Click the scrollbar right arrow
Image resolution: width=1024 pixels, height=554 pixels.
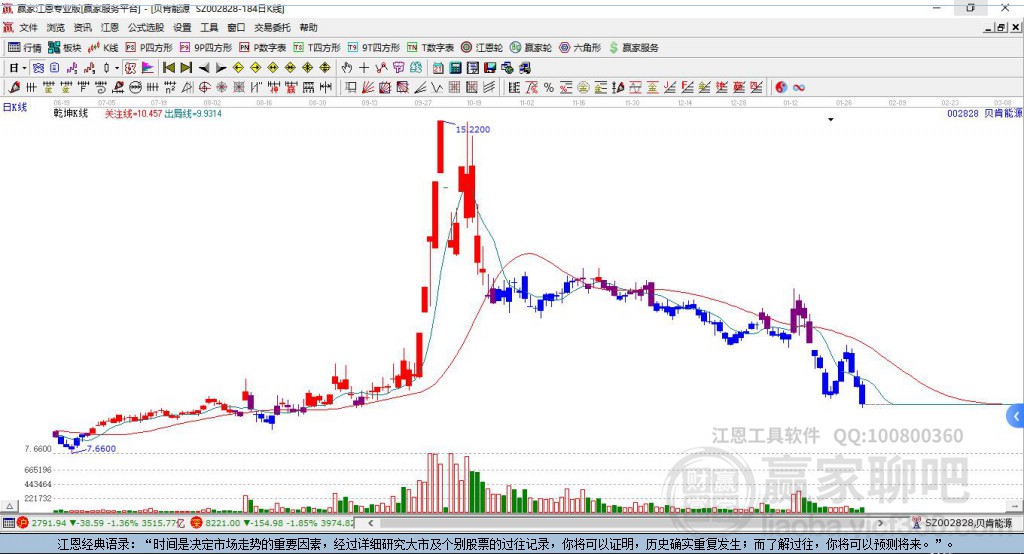[x=880, y=523]
